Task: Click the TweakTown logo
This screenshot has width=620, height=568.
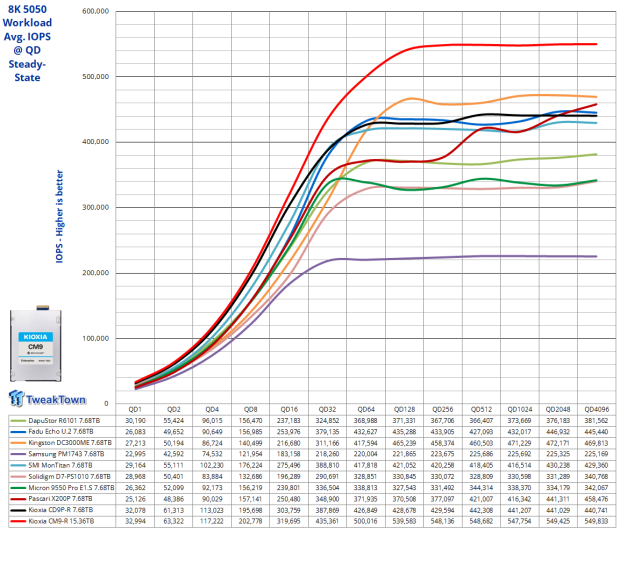Action: pos(47,399)
